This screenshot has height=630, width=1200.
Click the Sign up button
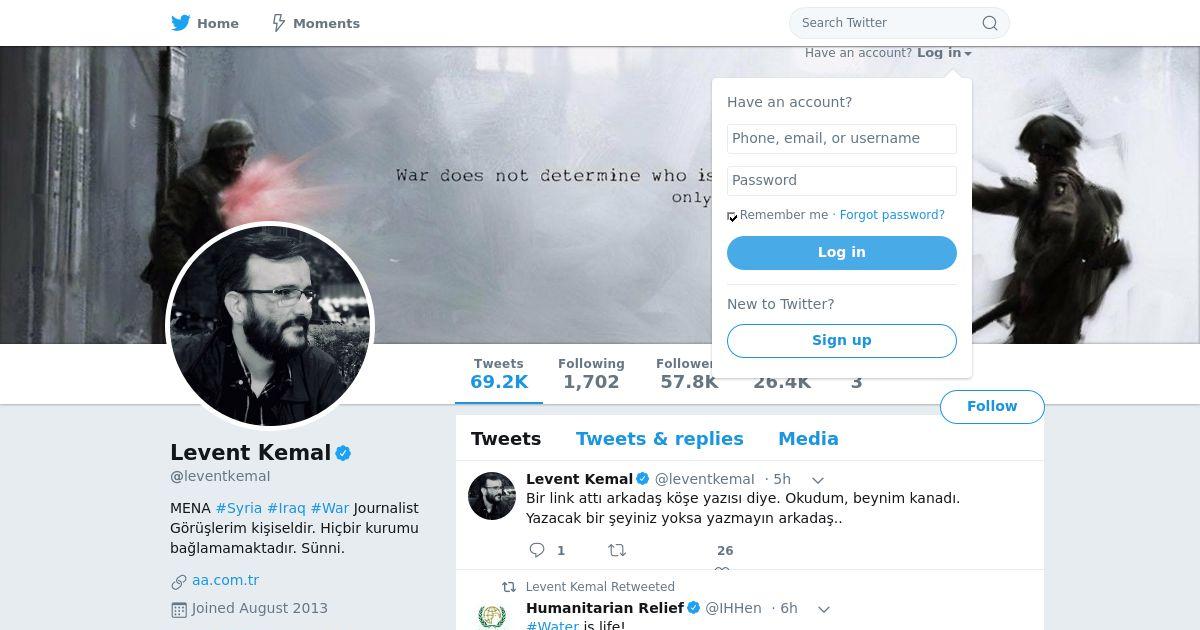842,341
